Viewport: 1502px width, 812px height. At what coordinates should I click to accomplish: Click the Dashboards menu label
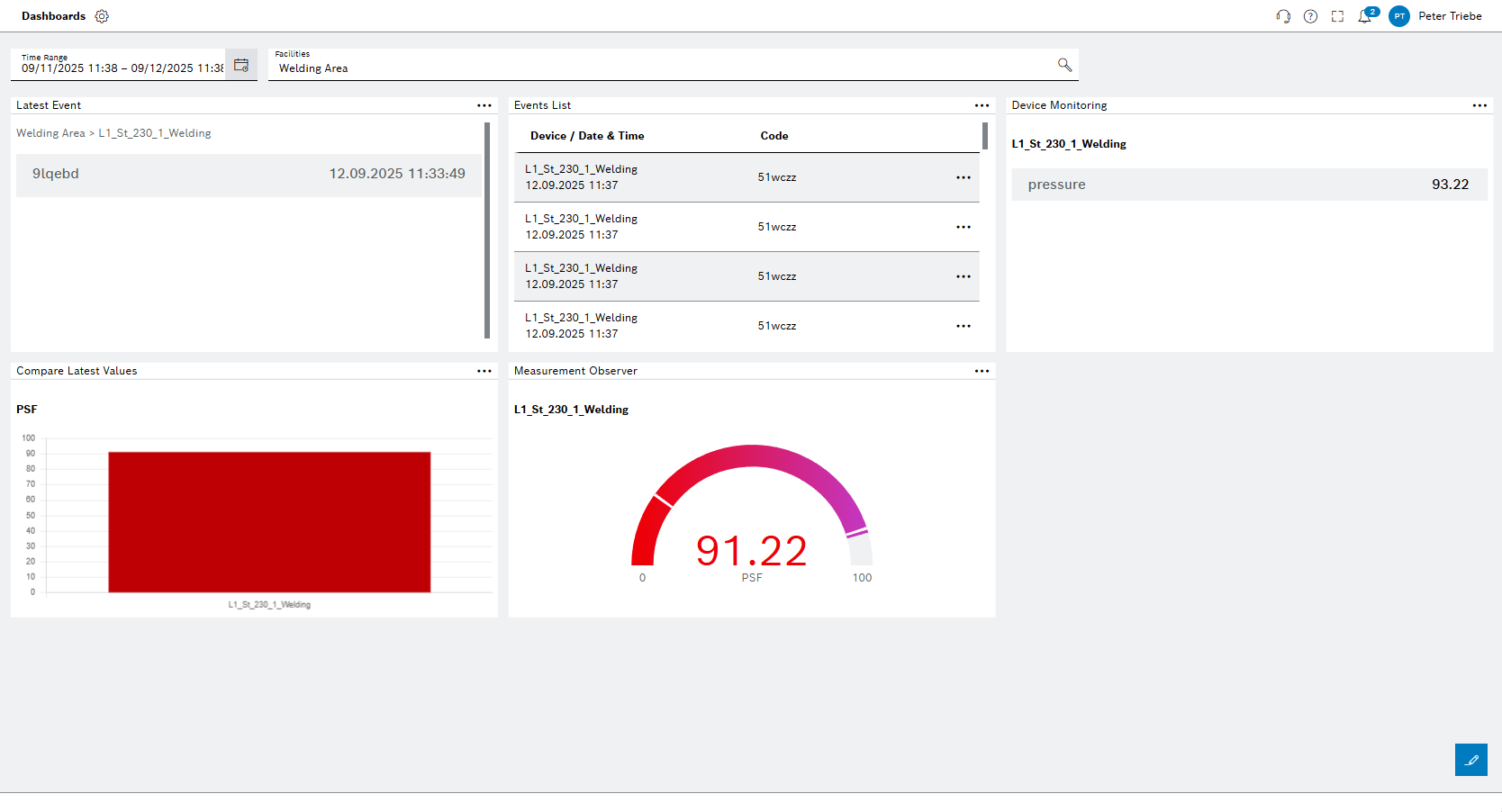coord(53,15)
